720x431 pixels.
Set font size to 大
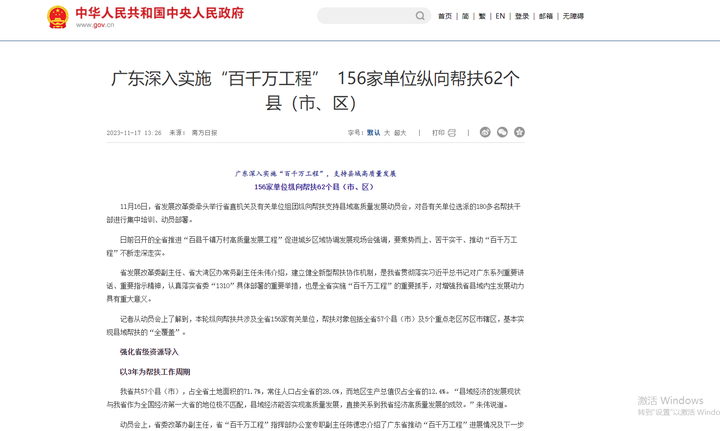(387, 133)
